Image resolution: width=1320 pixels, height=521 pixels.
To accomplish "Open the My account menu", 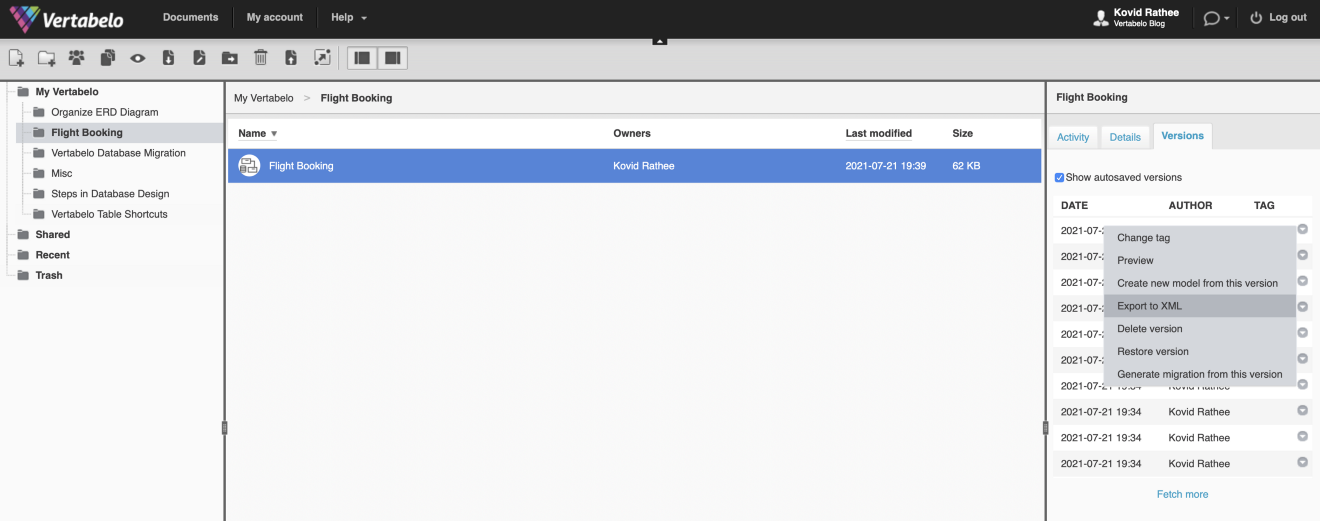I will click(275, 17).
